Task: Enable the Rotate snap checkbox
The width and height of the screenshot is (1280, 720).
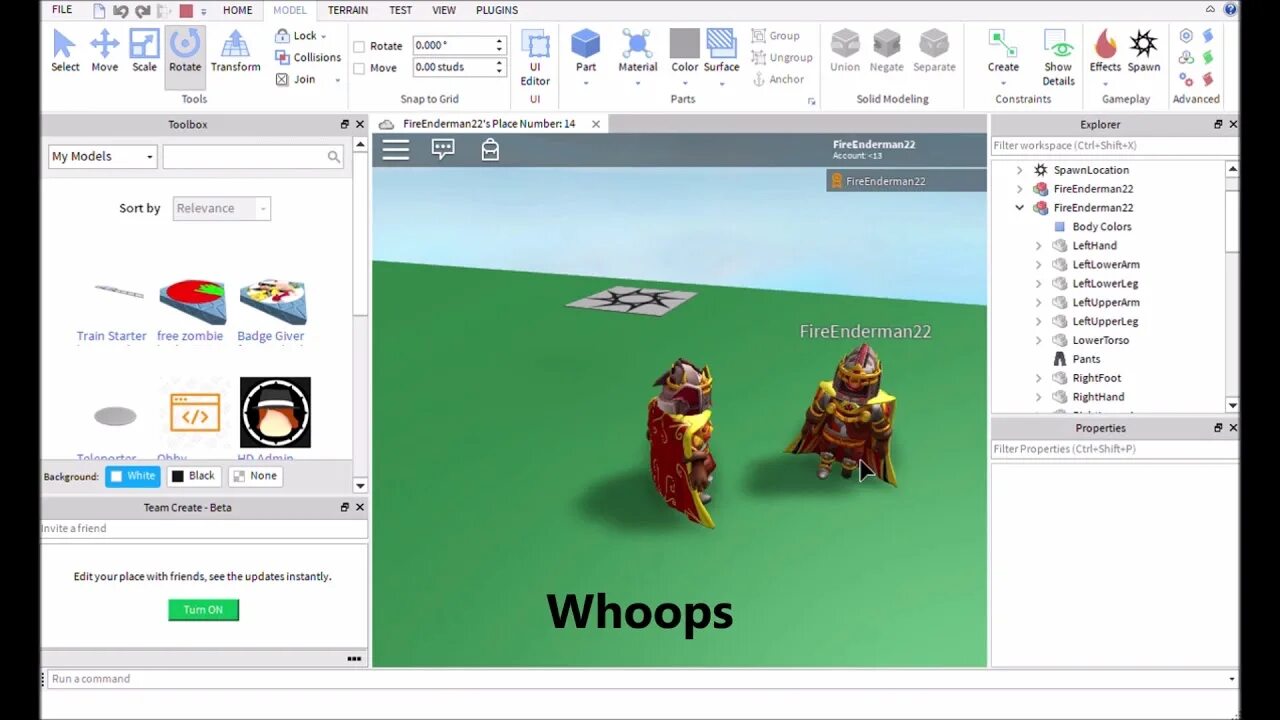Action: point(359,46)
